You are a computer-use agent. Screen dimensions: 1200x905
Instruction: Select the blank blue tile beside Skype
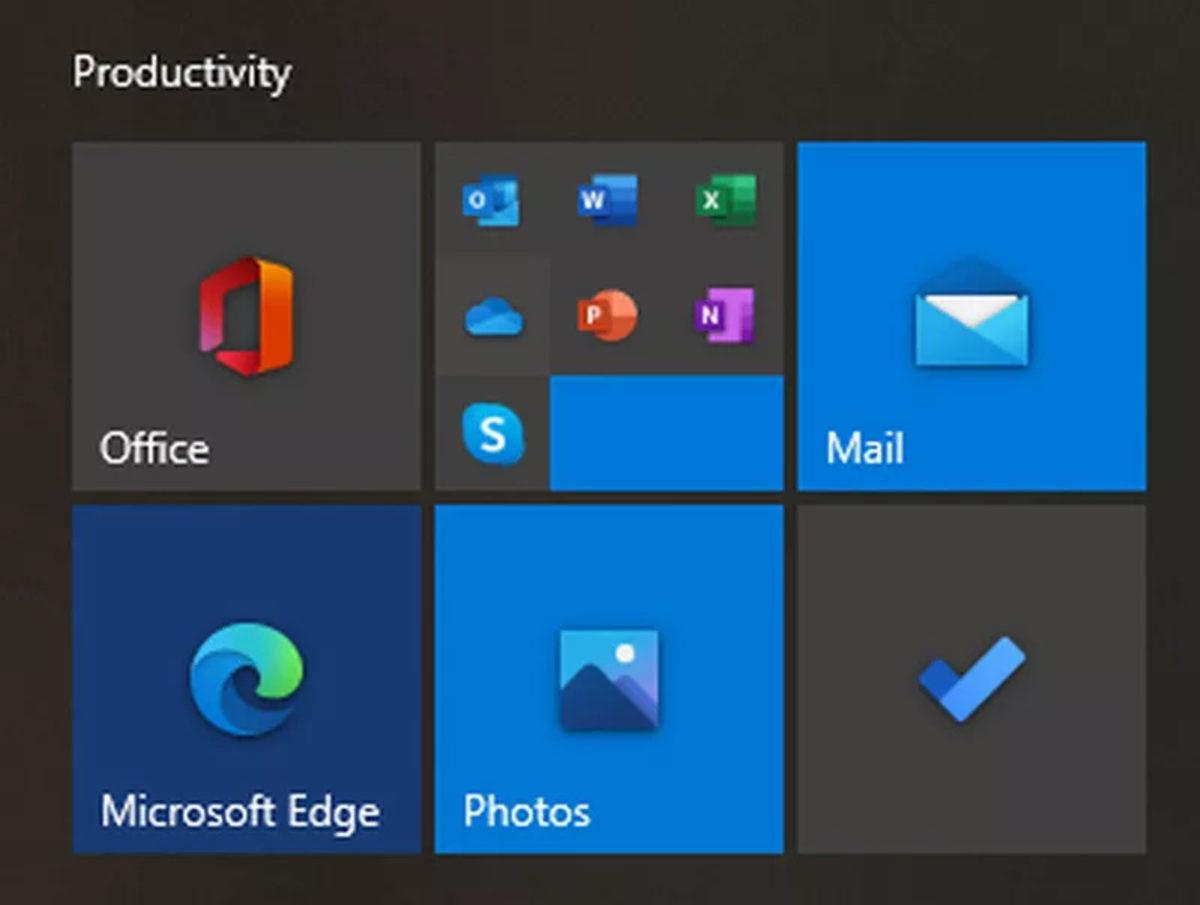click(x=667, y=431)
